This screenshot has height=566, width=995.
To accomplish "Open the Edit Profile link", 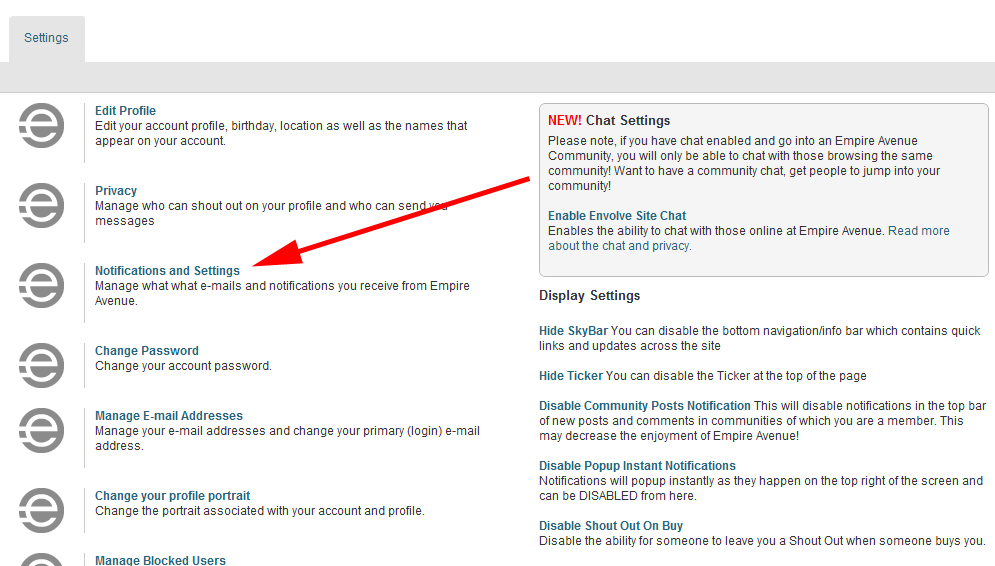I will click(125, 110).
